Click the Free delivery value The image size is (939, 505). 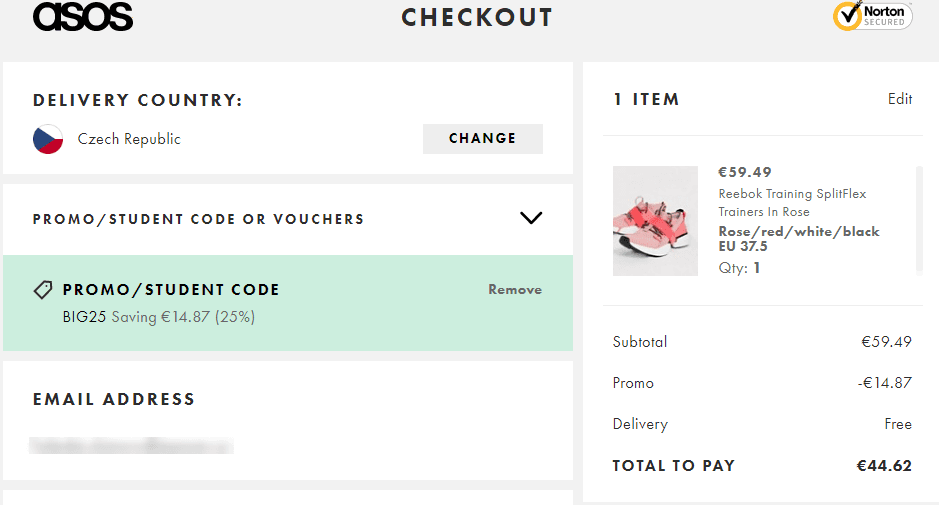[898, 424]
